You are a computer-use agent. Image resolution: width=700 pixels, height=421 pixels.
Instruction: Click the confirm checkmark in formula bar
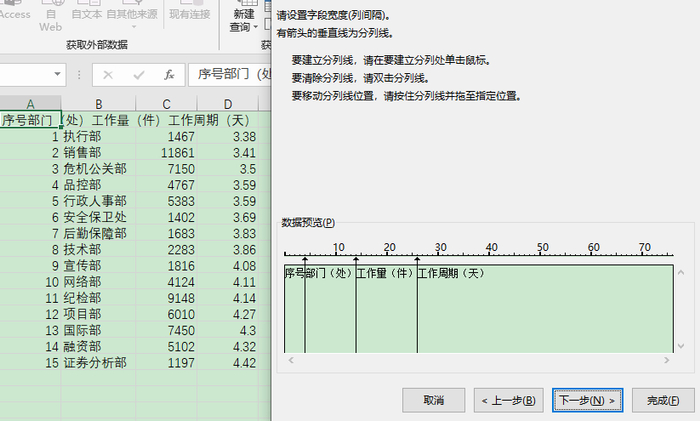point(139,75)
